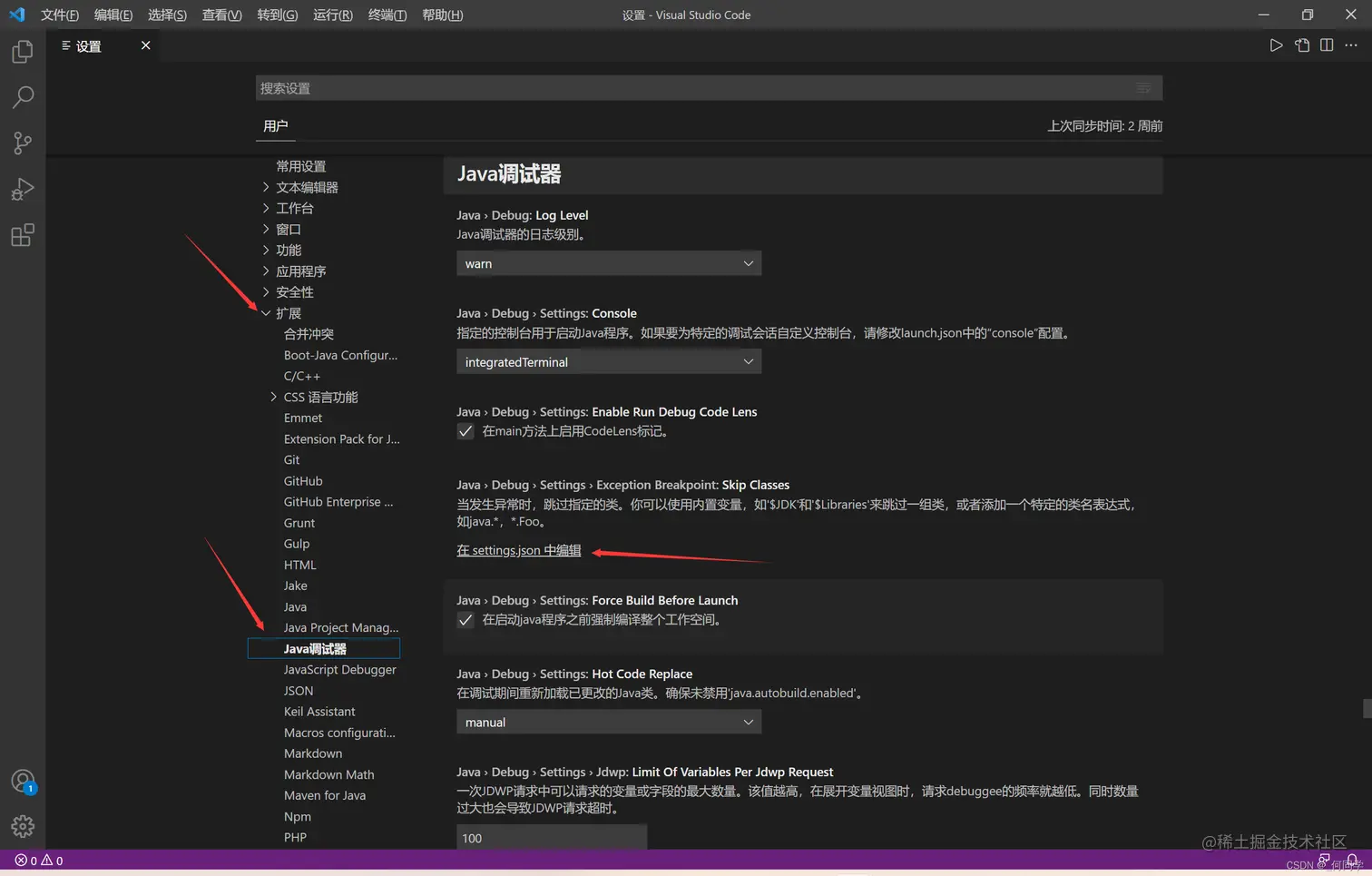Select JavaScript Debugger tree item

pos(339,669)
